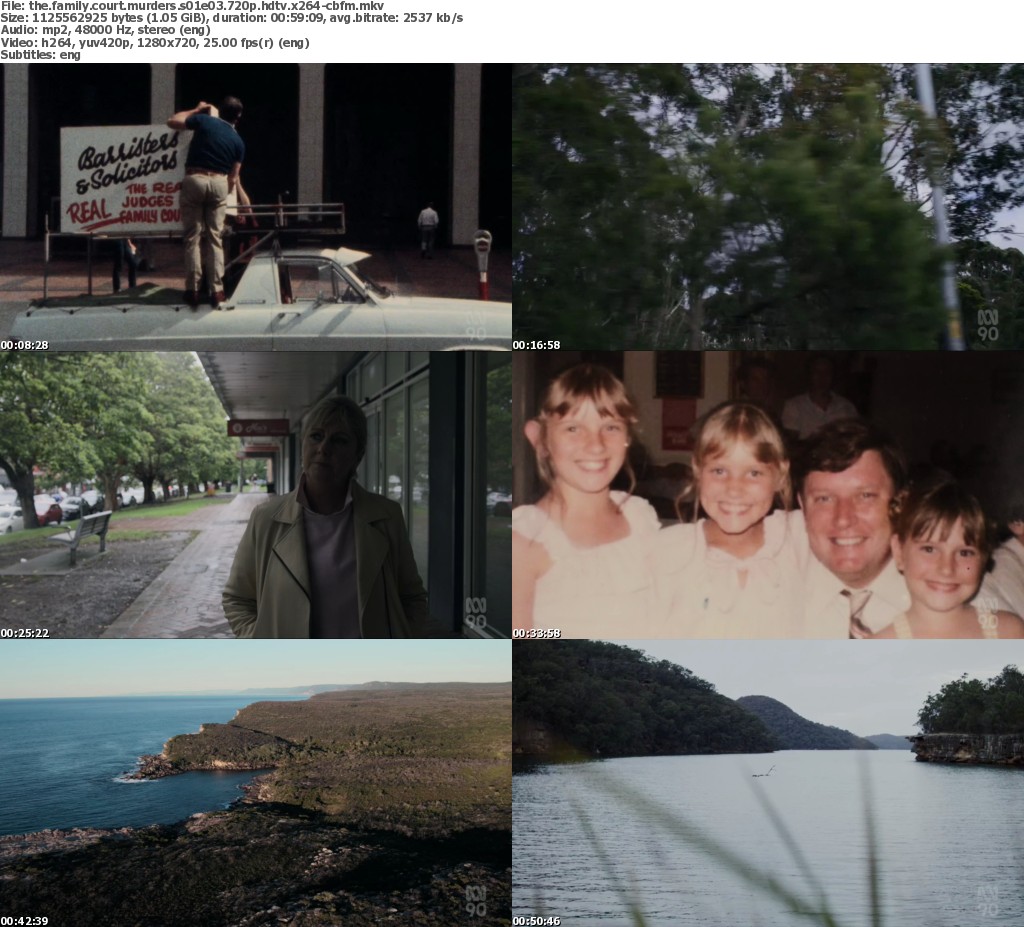Open the woman in beige coat thumbnail
The width and height of the screenshot is (1024, 927).
click(x=255, y=495)
